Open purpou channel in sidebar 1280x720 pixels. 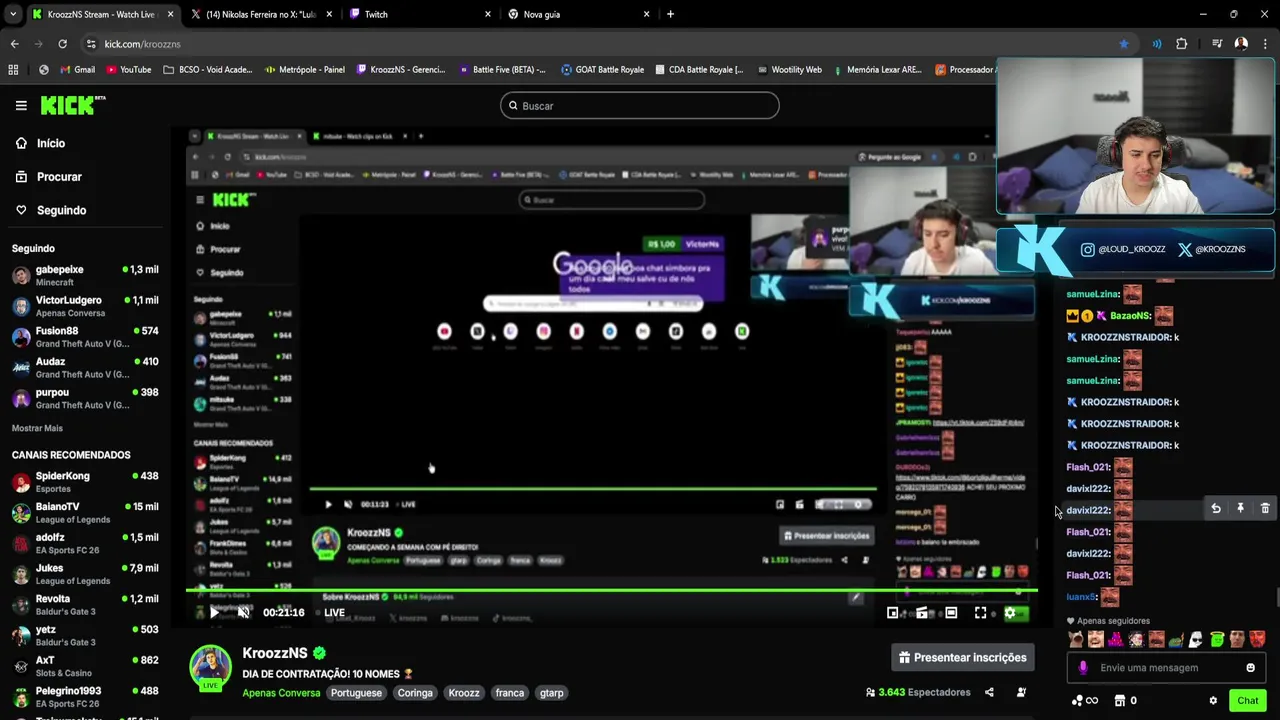(85, 399)
